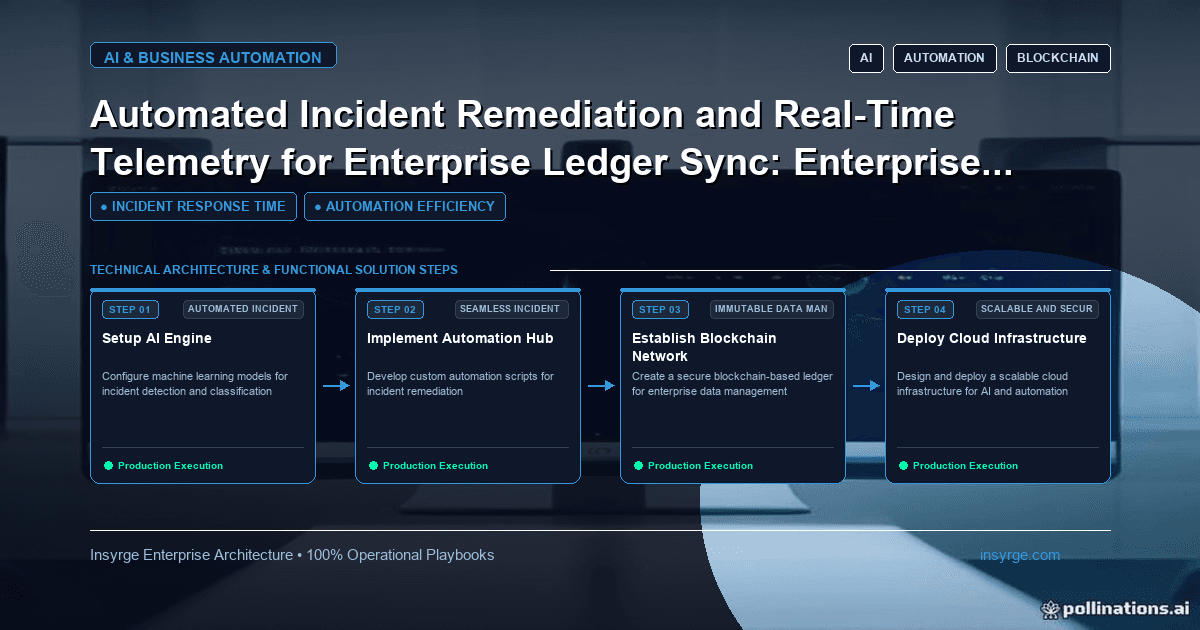Click the Deploy Cloud Infrastructure card title
The height and width of the screenshot is (630, 1200).
pyautogui.click(x=992, y=338)
